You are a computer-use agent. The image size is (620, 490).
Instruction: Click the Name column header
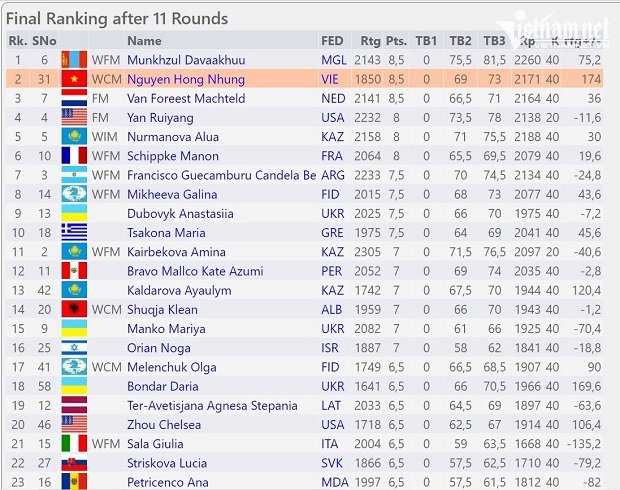click(x=144, y=41)
